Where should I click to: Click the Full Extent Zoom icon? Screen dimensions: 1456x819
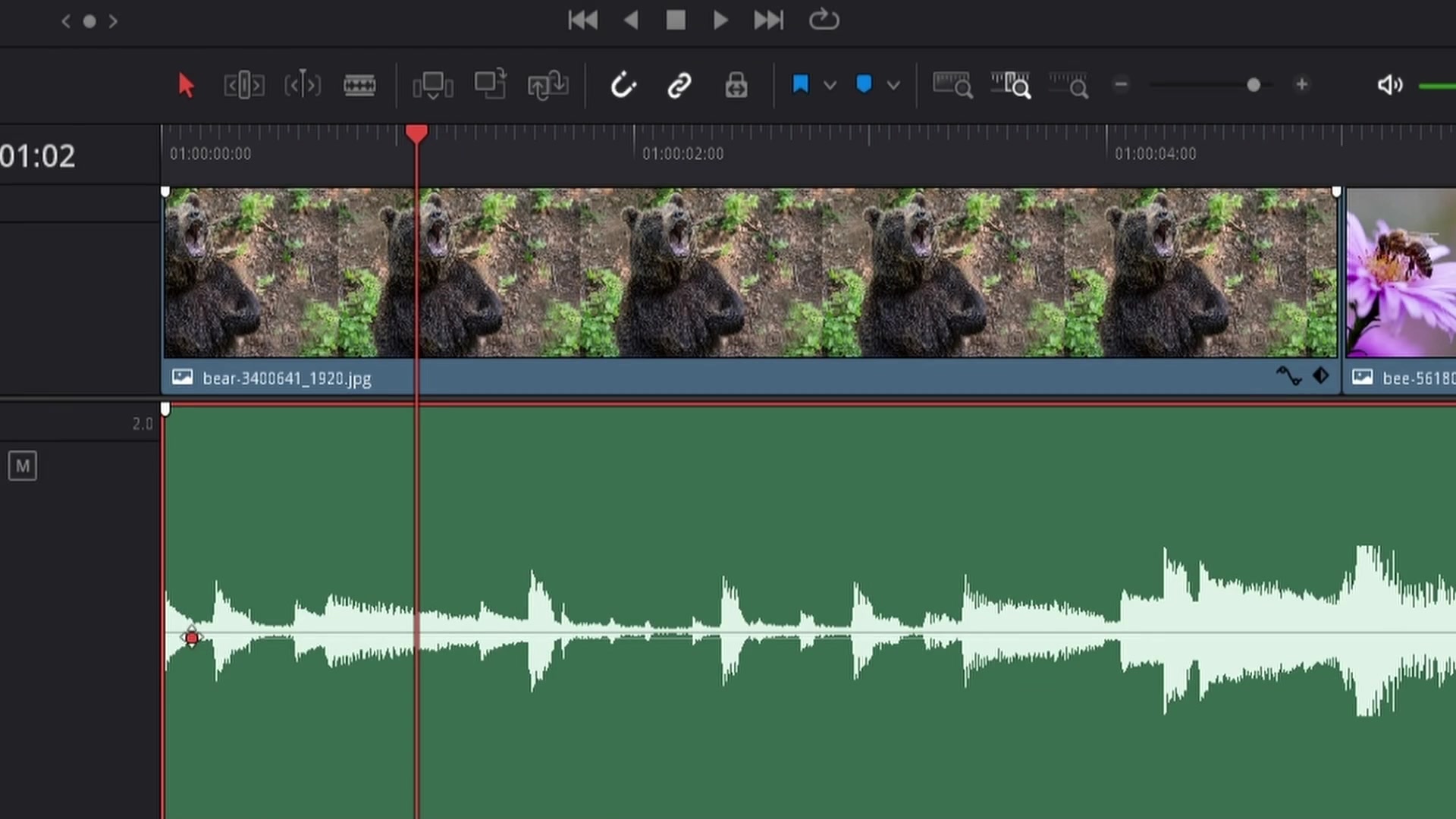coord(952,85)
